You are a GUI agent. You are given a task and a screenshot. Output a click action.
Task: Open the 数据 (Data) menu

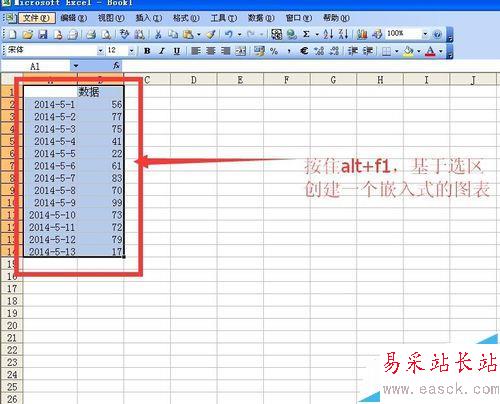(261, 18)
